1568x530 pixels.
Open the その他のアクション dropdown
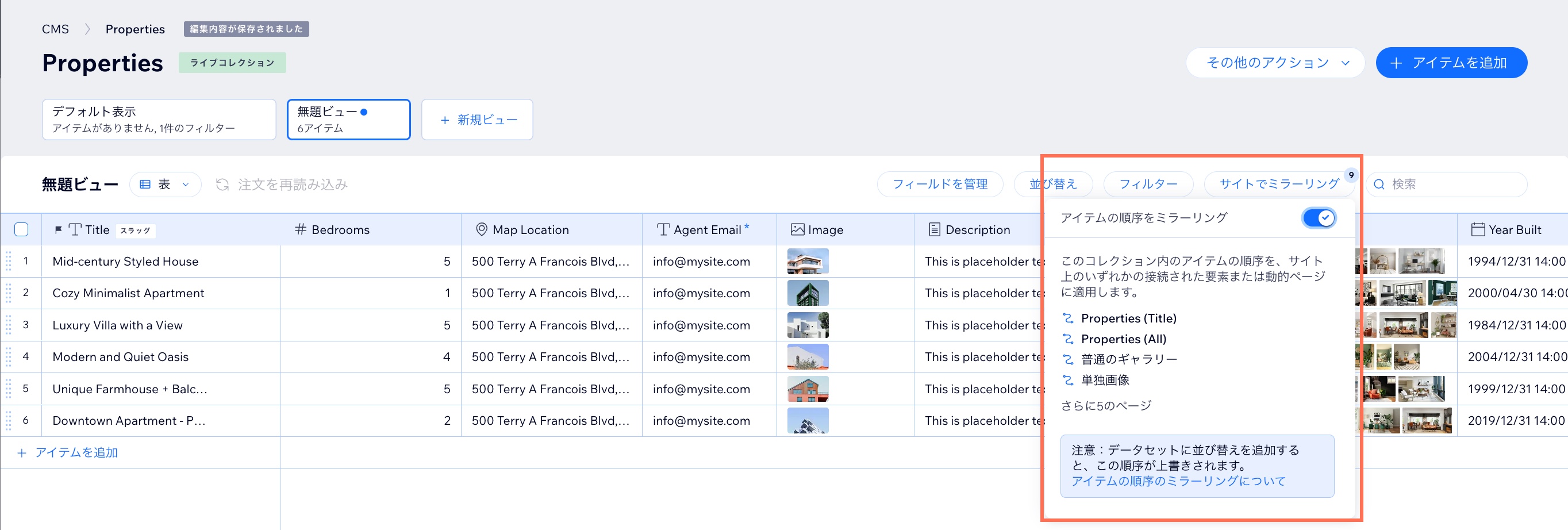click(1275, 62)
